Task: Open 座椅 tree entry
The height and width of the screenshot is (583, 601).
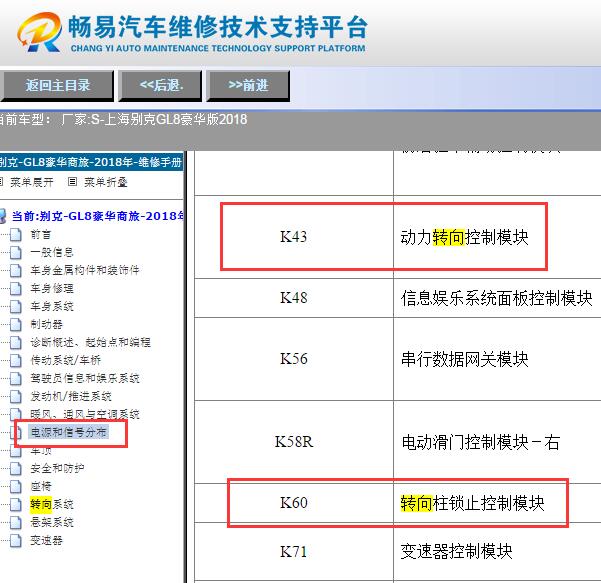Action: (x=41, y=486)
